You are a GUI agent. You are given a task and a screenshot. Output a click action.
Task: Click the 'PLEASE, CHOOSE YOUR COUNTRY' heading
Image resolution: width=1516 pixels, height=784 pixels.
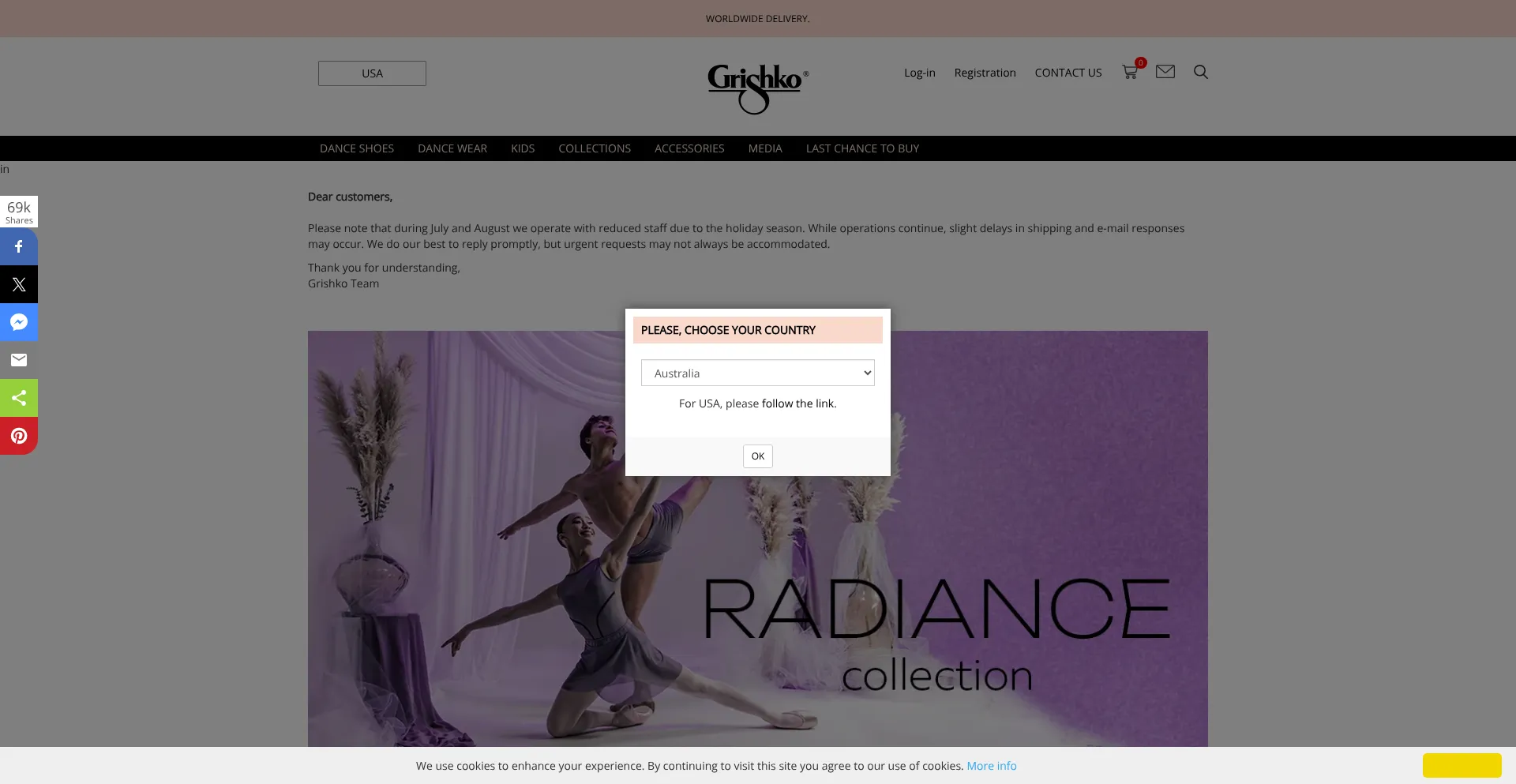728,330
